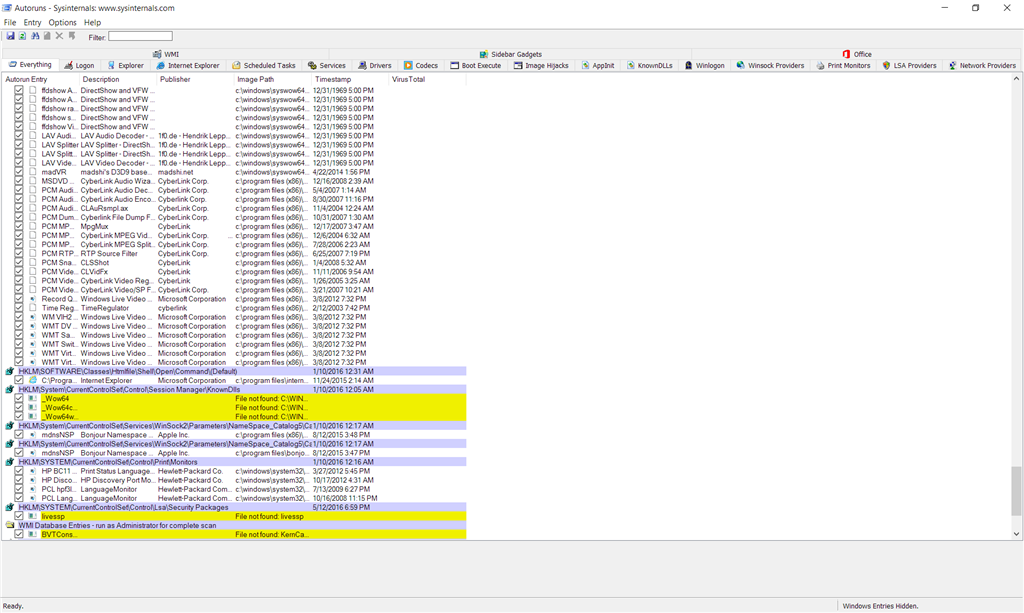The image size is (1024, 613).
Task: Toggle the Time Reg... entry checkbox
Action: [19, 308]
